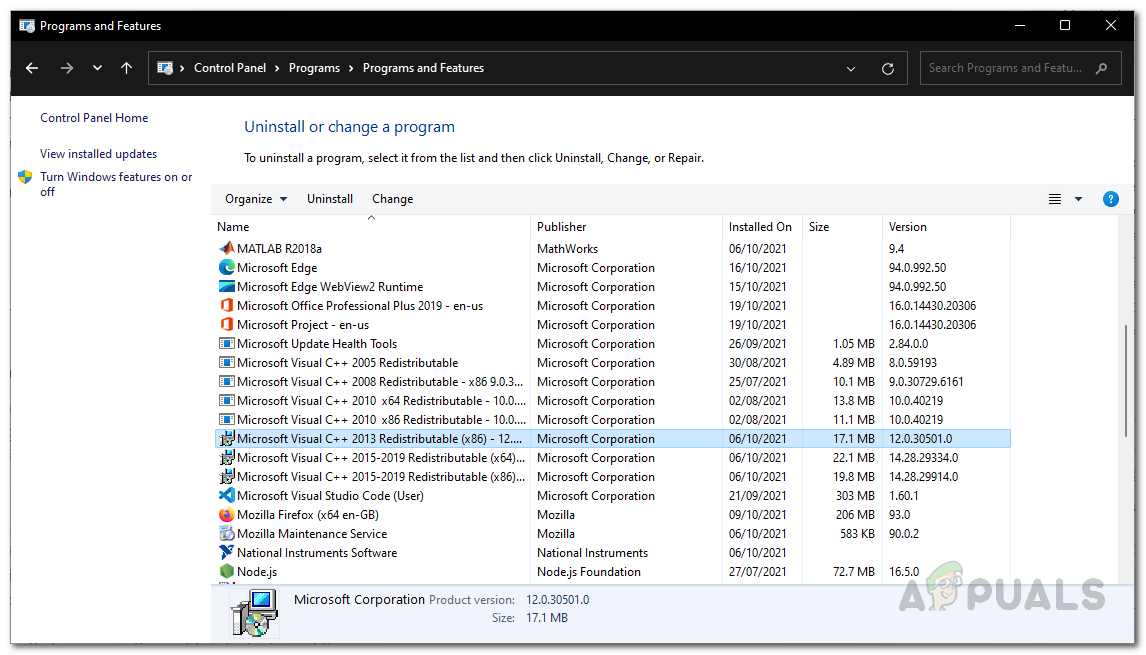Open View installed updates link
Image resolution: width=1146 pixels, height=655 pixels.
[98, 154]
